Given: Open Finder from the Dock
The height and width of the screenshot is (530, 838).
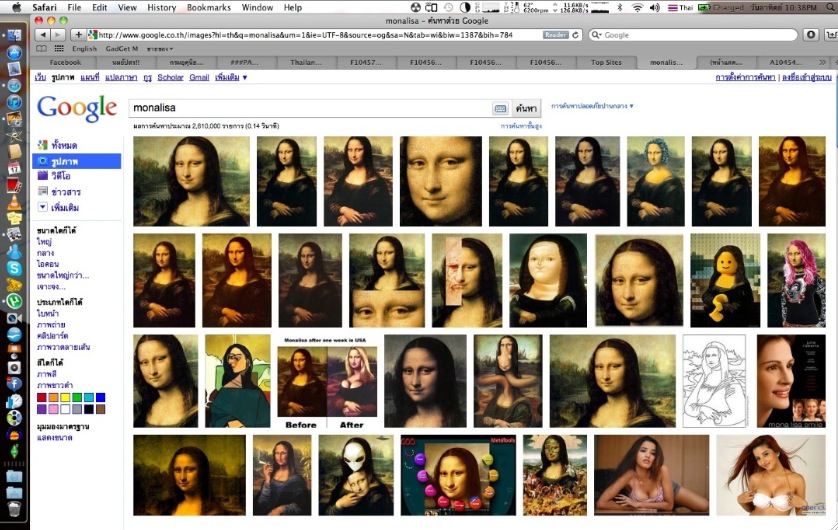Looking at the screenshot, I should (x=14, y=36).
